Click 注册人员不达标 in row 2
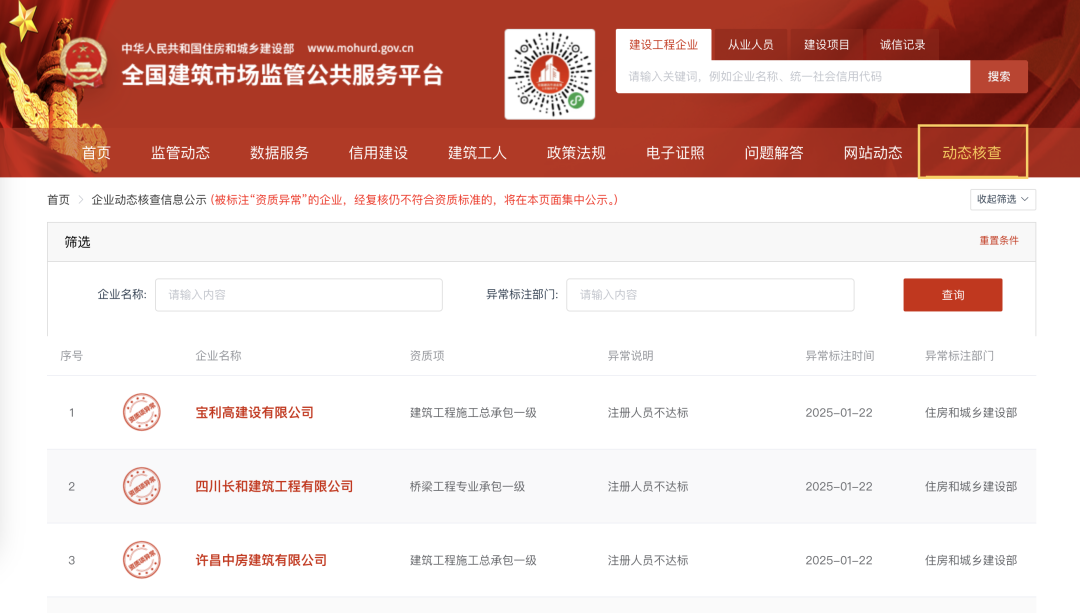1080x613 pixels. [x=648, y=486]
